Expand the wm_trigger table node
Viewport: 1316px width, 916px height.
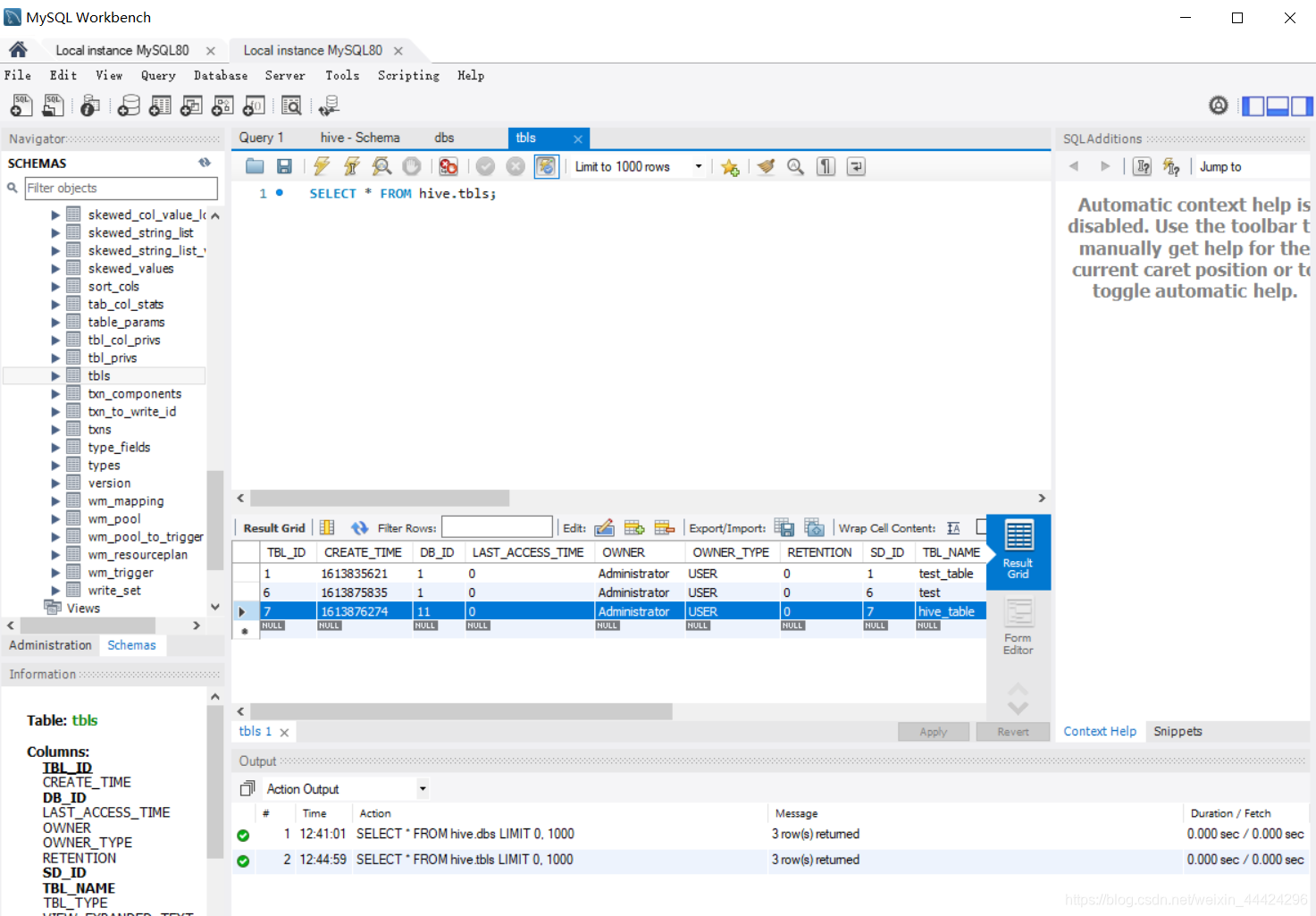(55, 573)
